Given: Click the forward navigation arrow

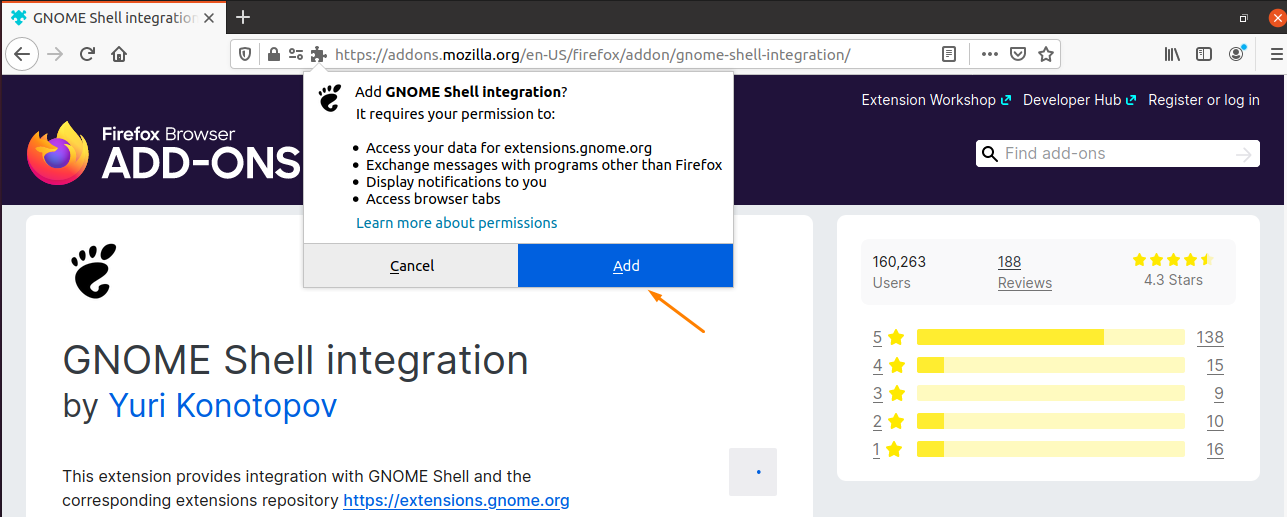Looking at the screenshot, I should coord(55,54).
